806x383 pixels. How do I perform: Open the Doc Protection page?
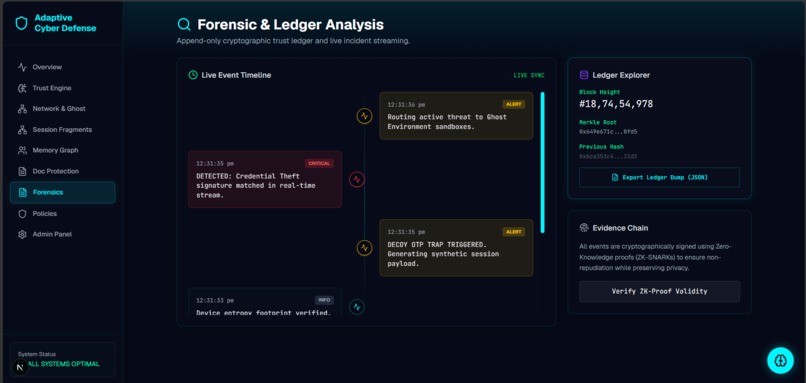click(x=63, y=171)
